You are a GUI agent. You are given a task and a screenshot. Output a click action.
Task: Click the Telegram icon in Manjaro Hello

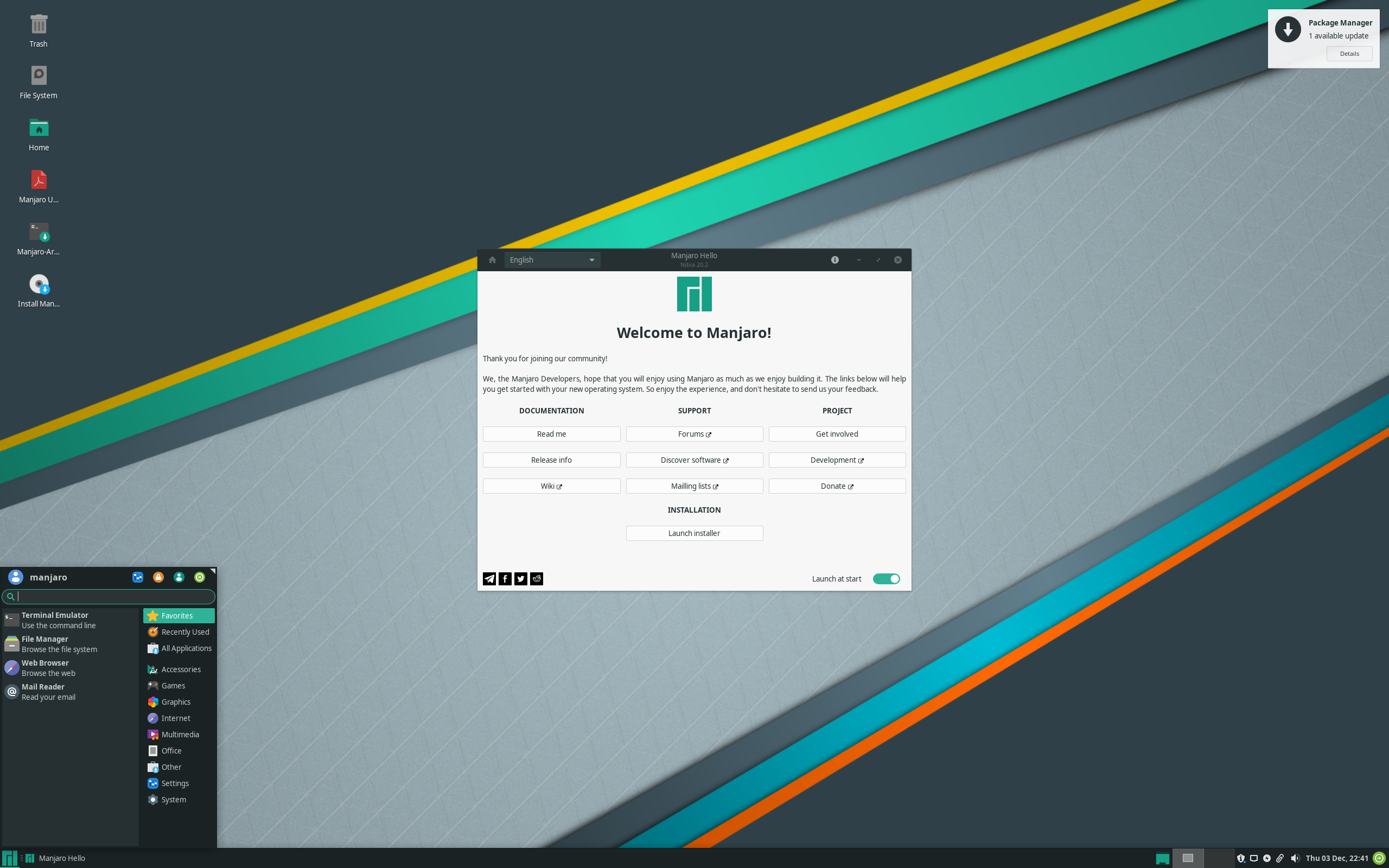(x=489, y=578)
